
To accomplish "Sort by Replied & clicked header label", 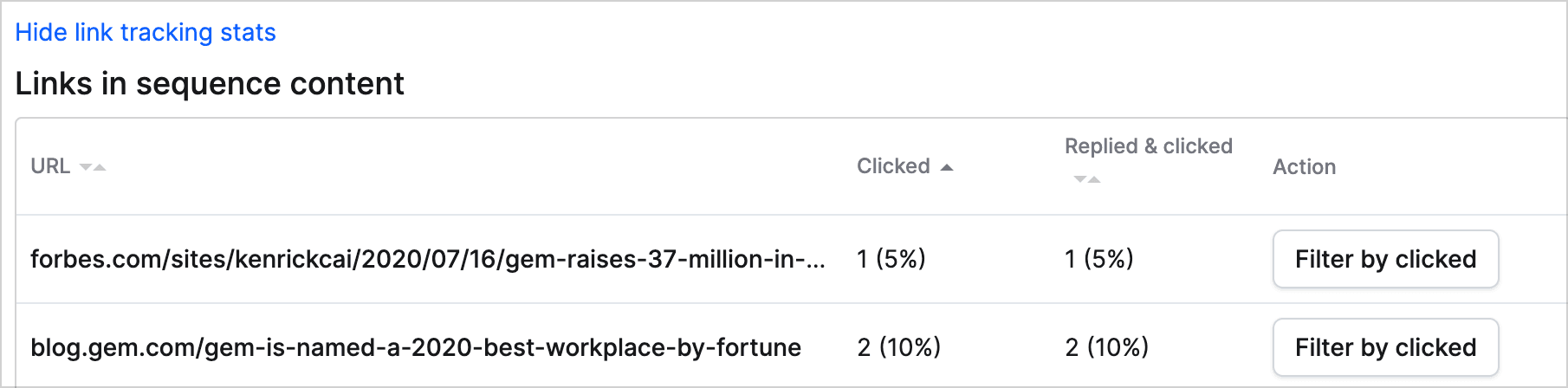I will [x=1148, y=146].
